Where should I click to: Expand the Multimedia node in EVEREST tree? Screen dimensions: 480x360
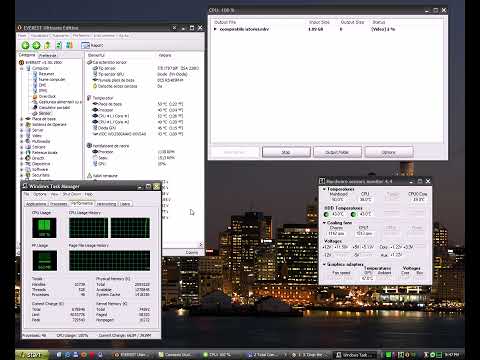coord(22,141)
